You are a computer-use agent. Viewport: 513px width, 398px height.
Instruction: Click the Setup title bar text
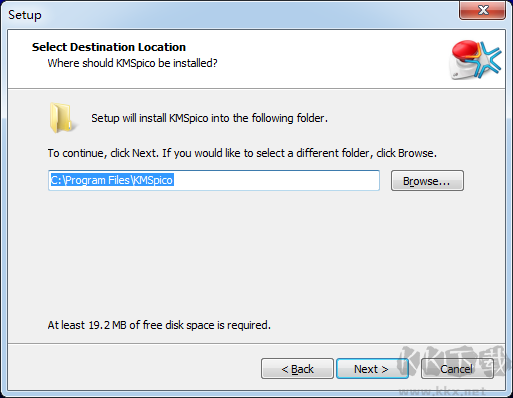pyautogui.click(x=25, y=15)
